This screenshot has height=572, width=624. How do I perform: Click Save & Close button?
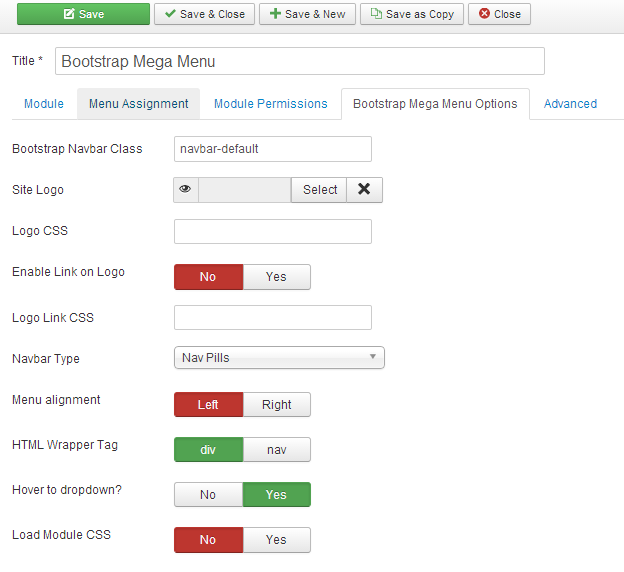204,14
